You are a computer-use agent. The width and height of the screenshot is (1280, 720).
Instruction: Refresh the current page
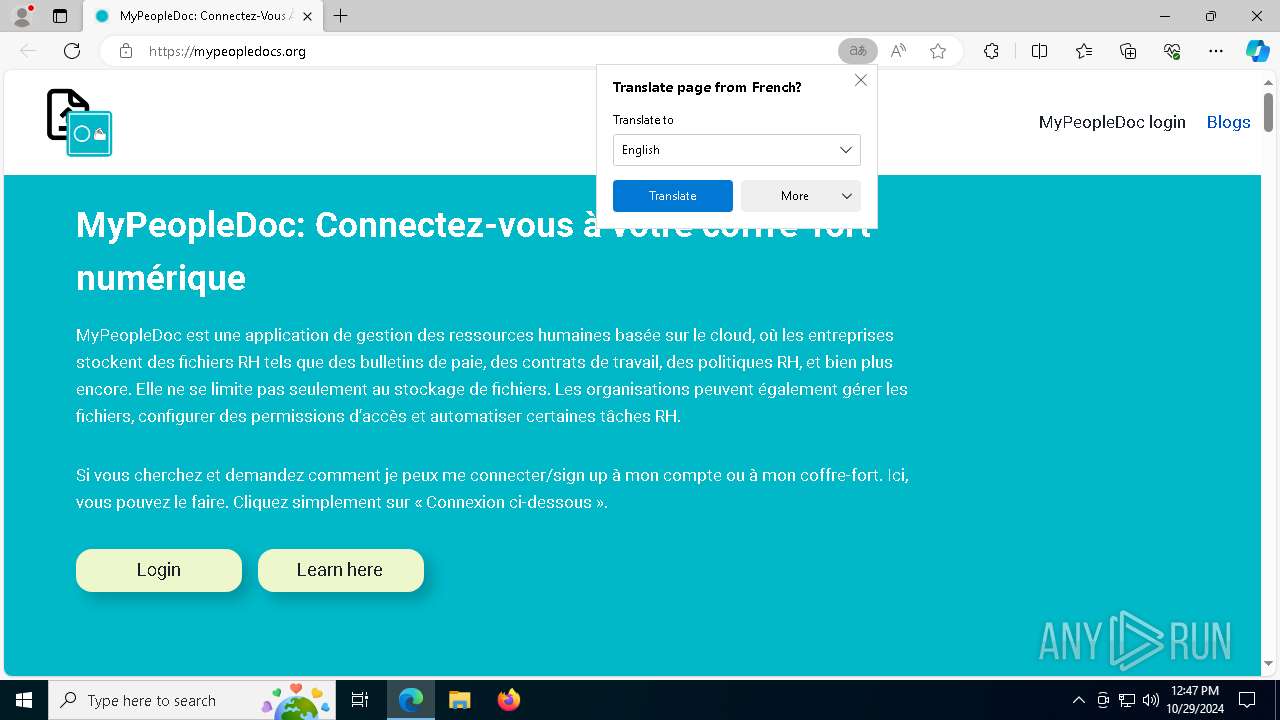72,51
